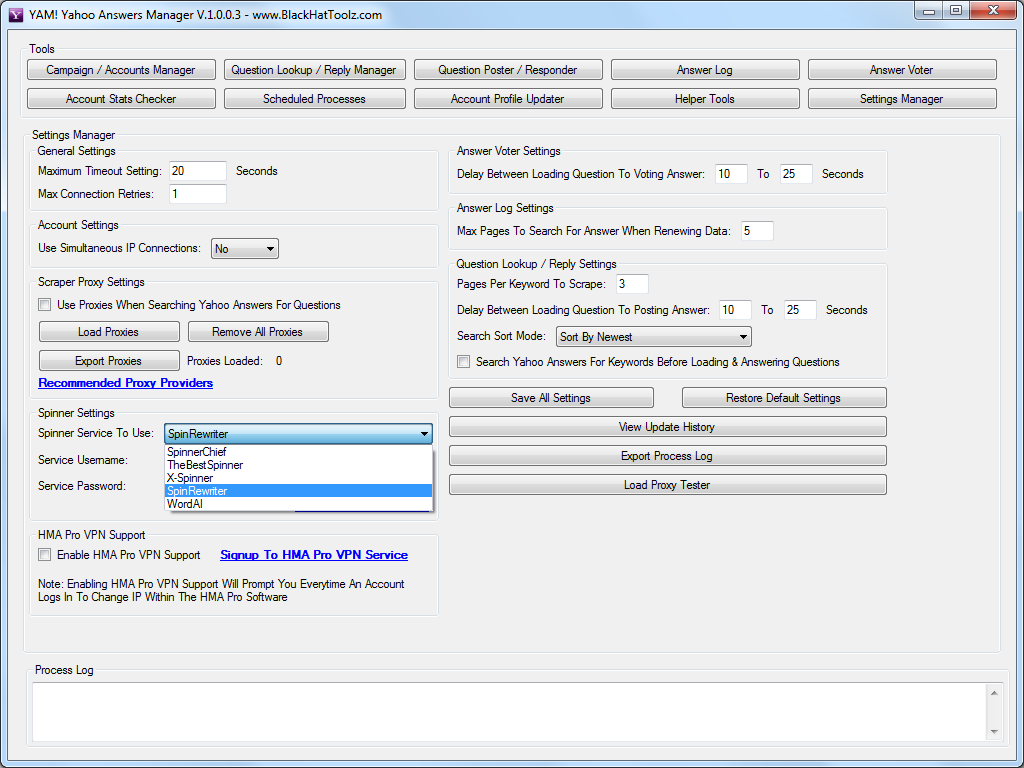Click Export Proxies button
The image size is (1024, 768).
[109, 360]
